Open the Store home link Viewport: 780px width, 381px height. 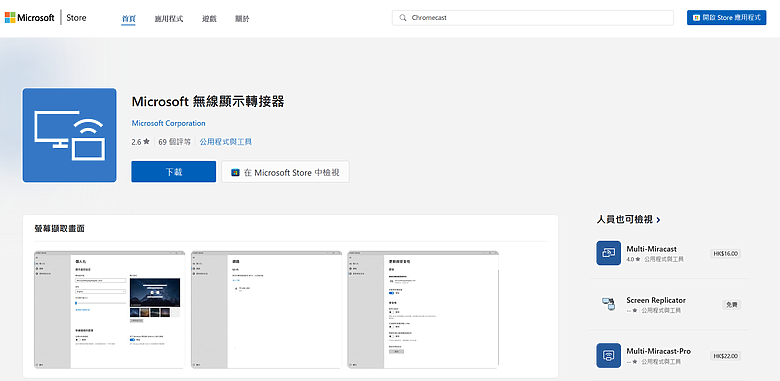pos(76,18)
